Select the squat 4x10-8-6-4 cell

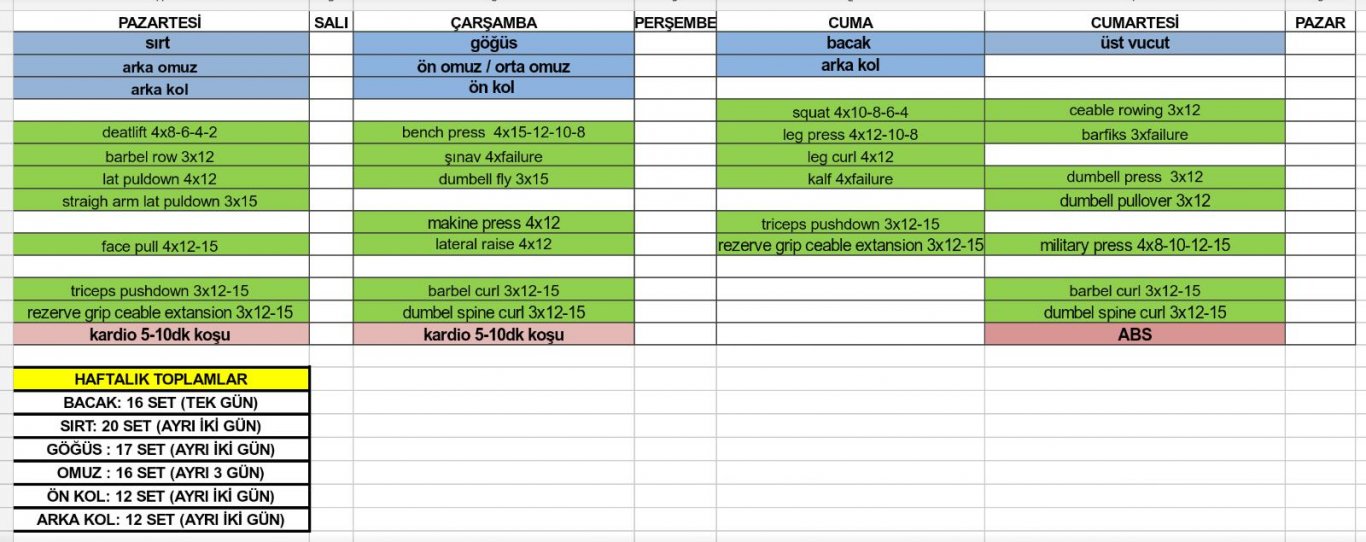[850, 112]
